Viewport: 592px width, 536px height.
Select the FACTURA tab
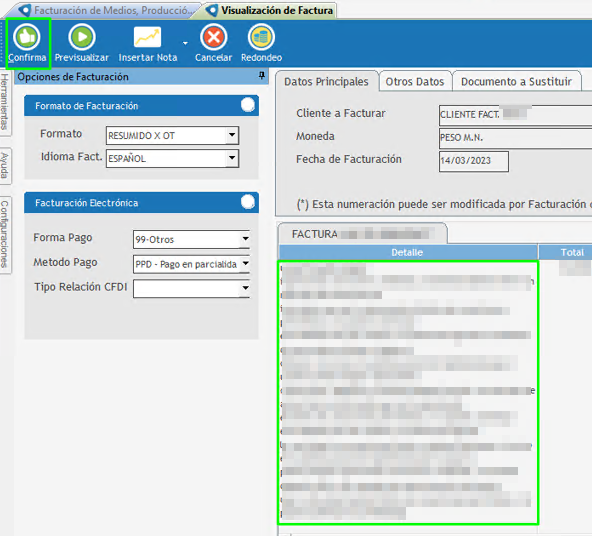[x=363, y=234]
